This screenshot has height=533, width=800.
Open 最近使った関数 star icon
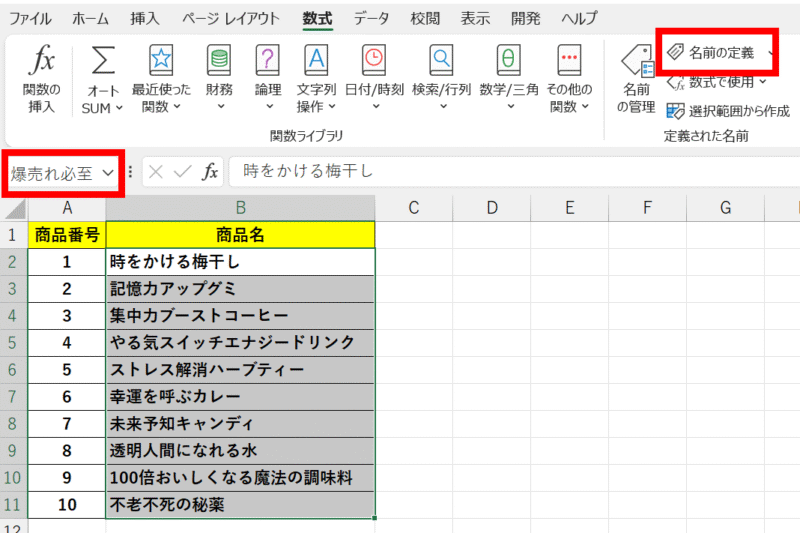click(161, 60)
